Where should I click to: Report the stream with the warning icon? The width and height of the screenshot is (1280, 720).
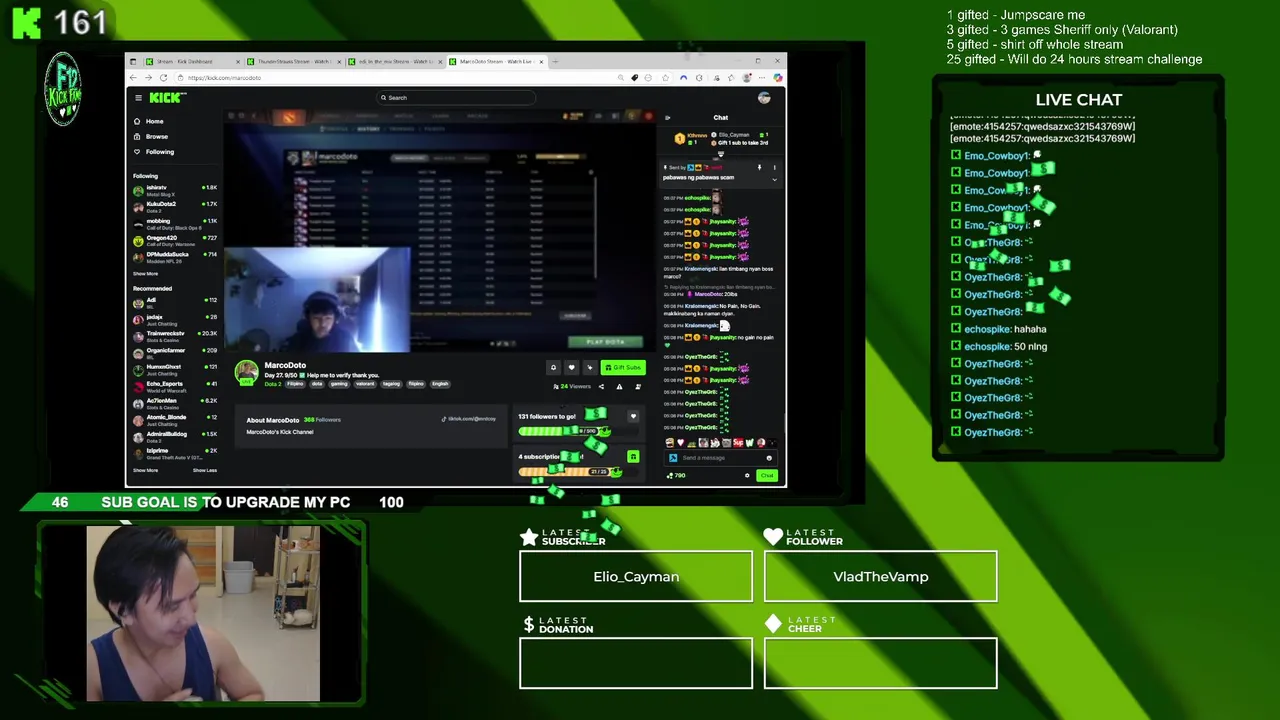coord(619,387)
